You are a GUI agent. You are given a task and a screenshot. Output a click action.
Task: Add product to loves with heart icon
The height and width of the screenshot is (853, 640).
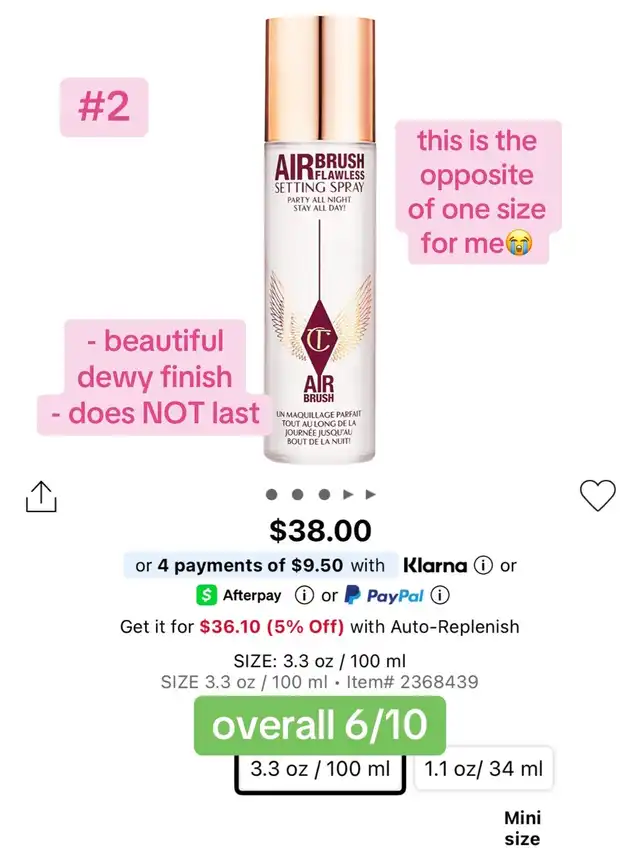coord(598,495)
